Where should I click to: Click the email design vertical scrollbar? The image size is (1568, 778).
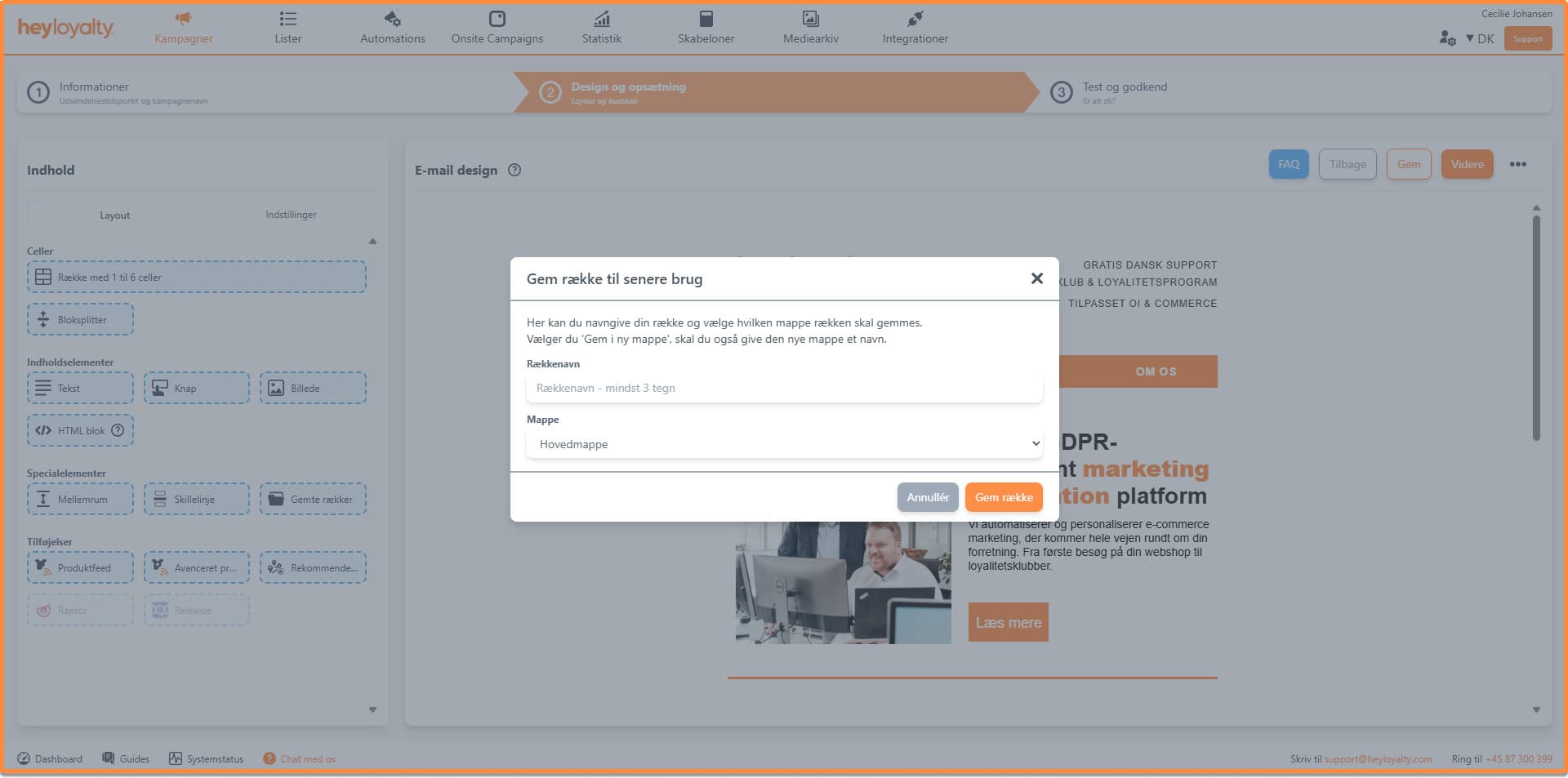1536,327
